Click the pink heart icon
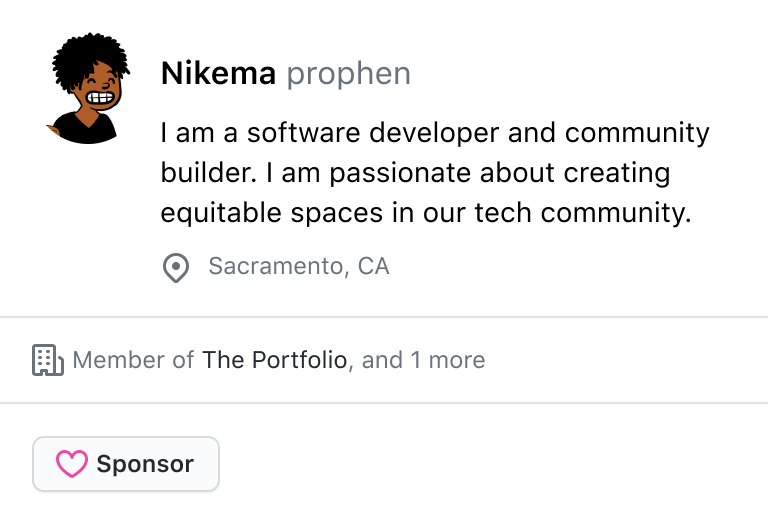 point(71,464)
